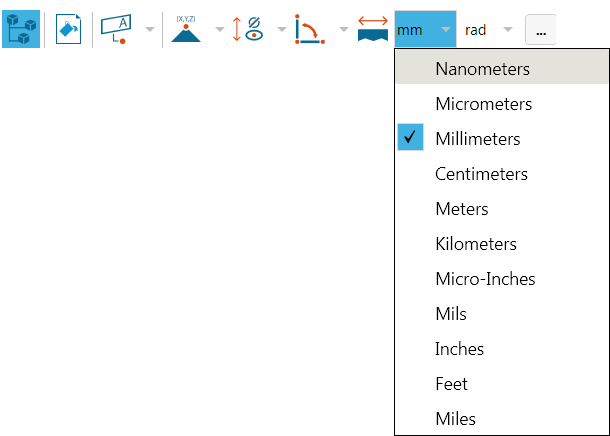Click the paint bucket document icon

pos(68,29)
